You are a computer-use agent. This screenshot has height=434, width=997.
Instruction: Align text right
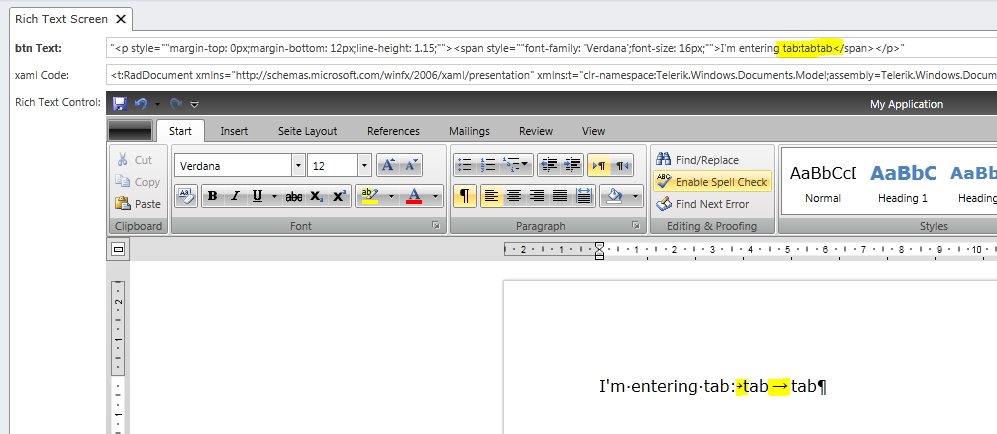coord(537,196)
